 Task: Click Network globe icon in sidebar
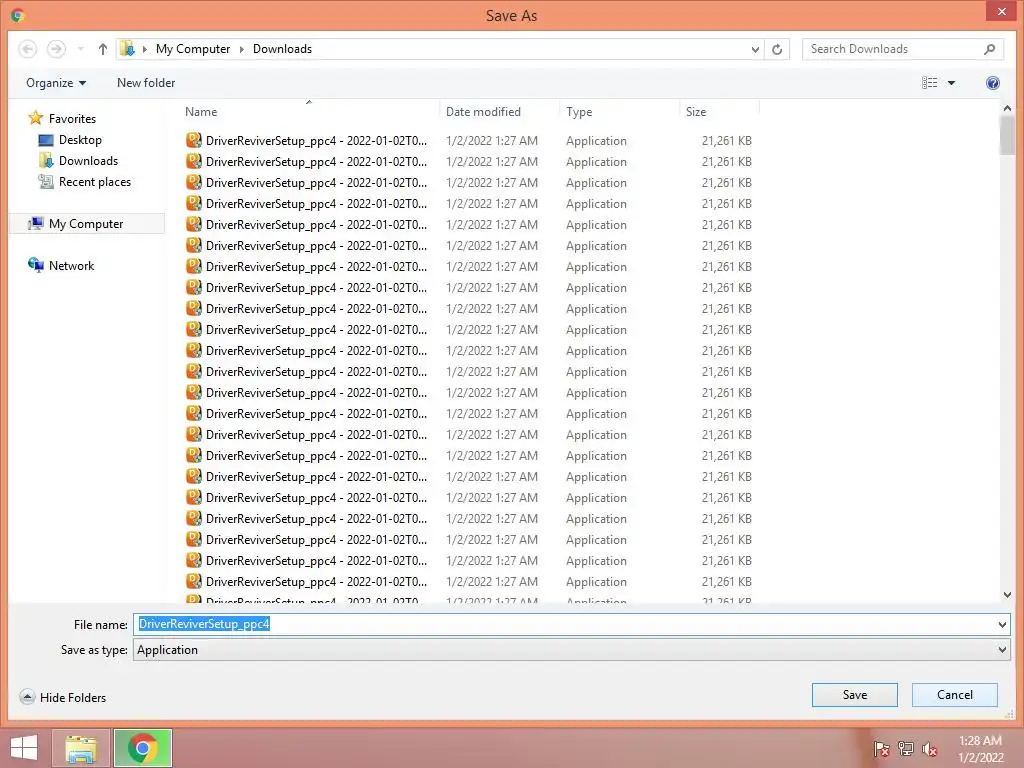35,265
